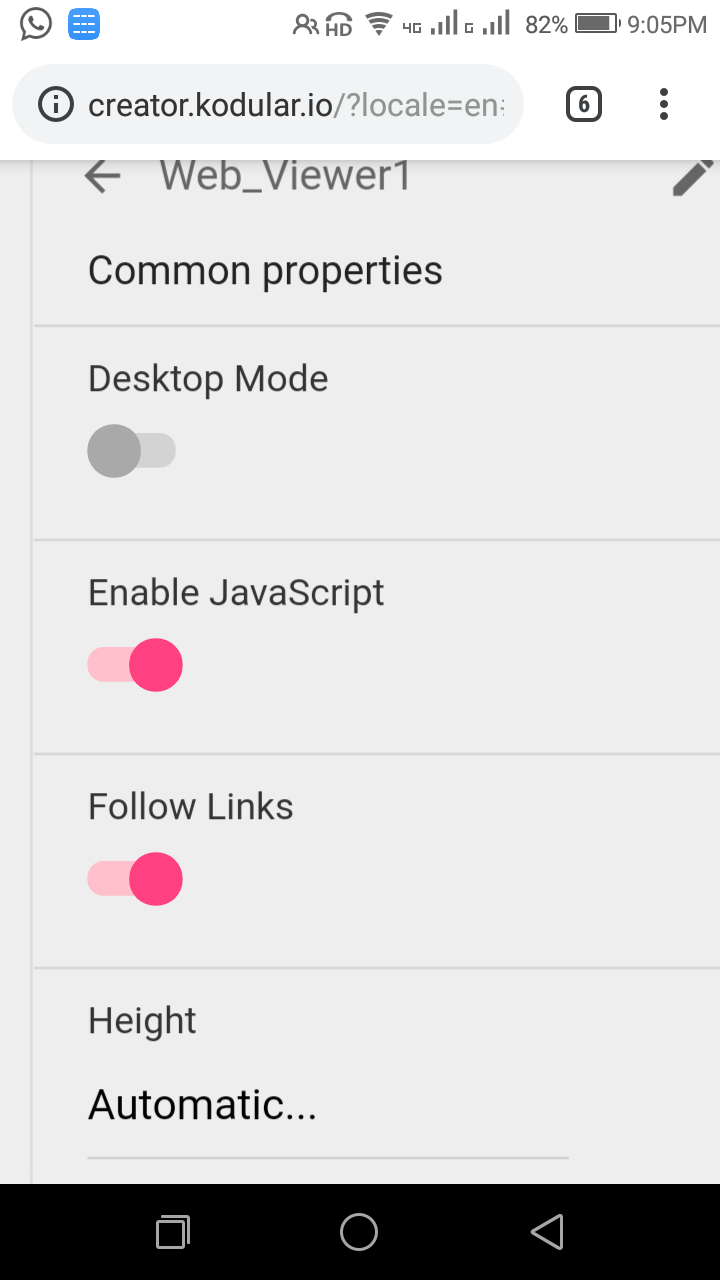Open the browser three-dot menu

664,104
